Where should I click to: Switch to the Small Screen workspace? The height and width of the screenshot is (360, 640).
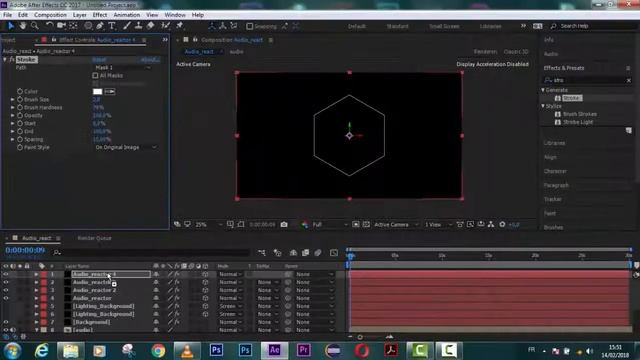coord(444,26)
